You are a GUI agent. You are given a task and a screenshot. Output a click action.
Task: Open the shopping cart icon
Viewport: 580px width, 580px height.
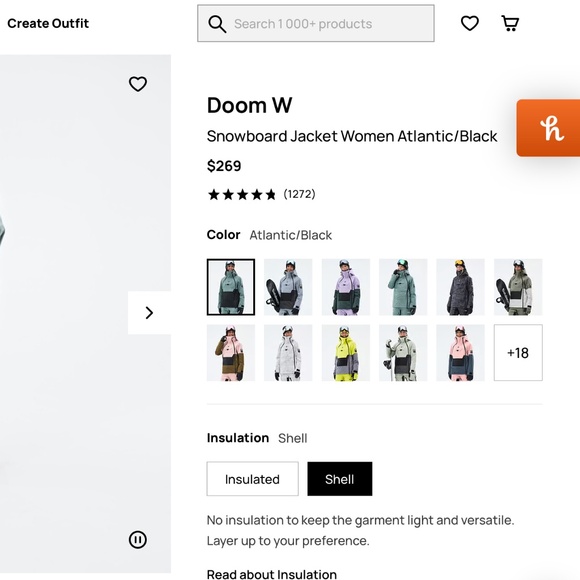(510, 23)
